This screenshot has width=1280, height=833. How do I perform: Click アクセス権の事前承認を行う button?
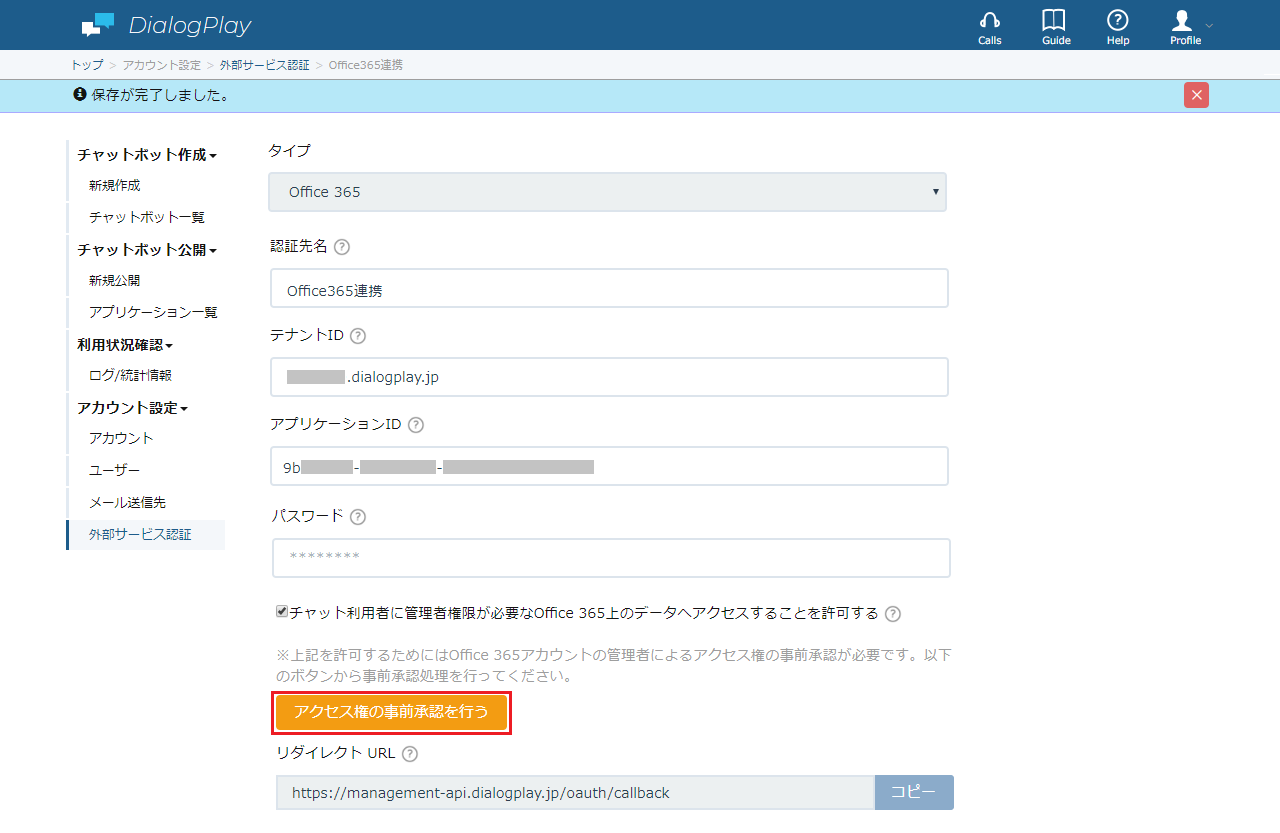tap(392, 712)
